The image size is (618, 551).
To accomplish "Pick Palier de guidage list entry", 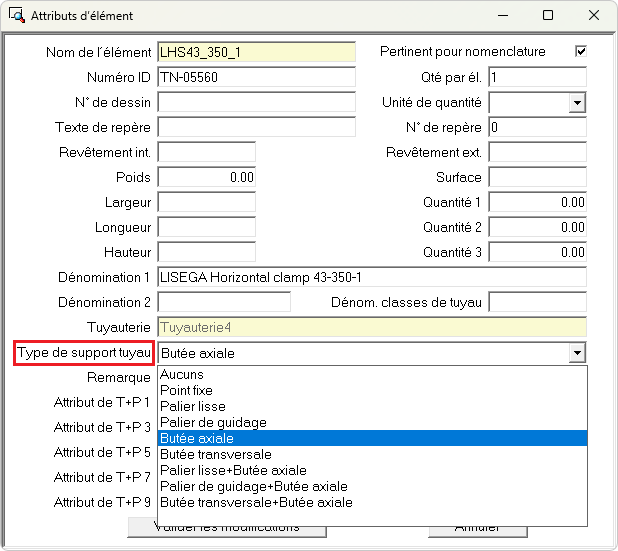I will [x=213, y=422].
